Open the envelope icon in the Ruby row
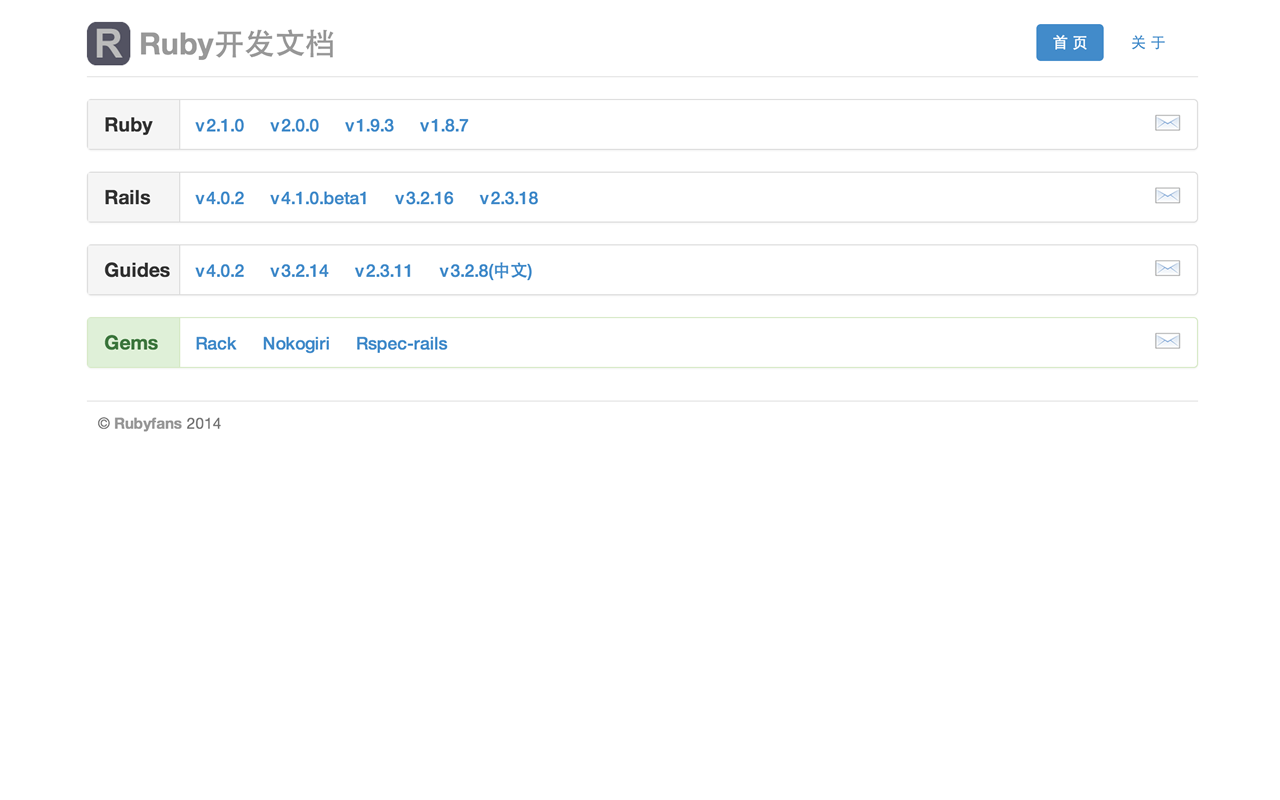The width and height of the screenshot is (1280, 800). pyautogui.click(x=1167, y=122)
